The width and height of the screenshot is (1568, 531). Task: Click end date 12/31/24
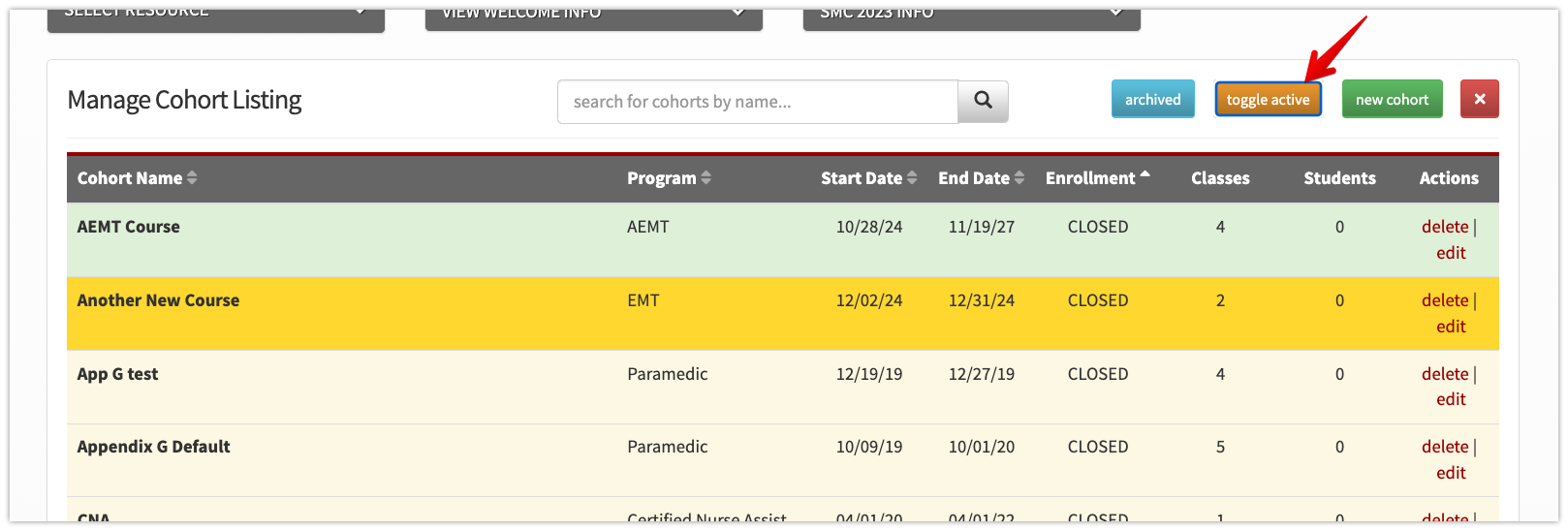[x=982, y=300]
